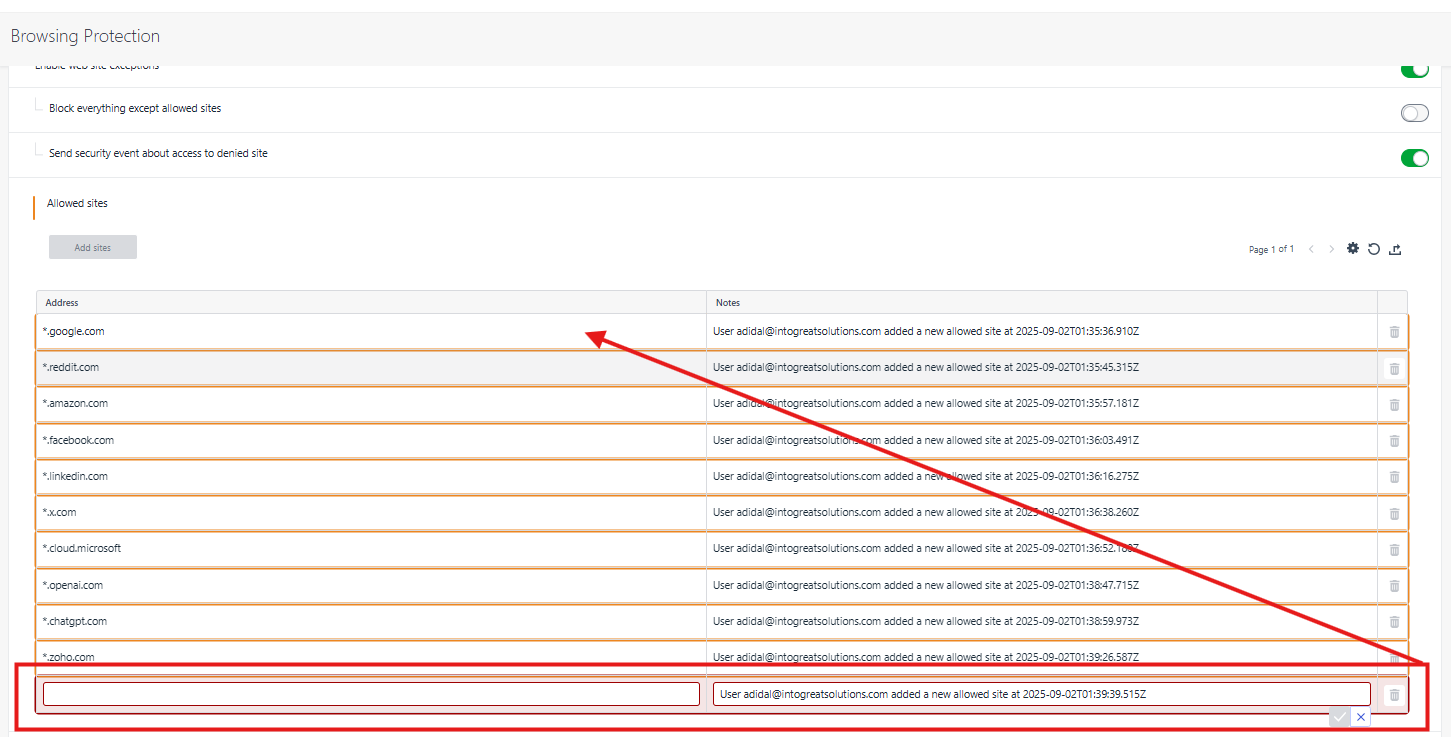The width and height of the screenshot is (1451, 737).
Task: Click the Browsing Protection page title
Action: click(85, 36)
